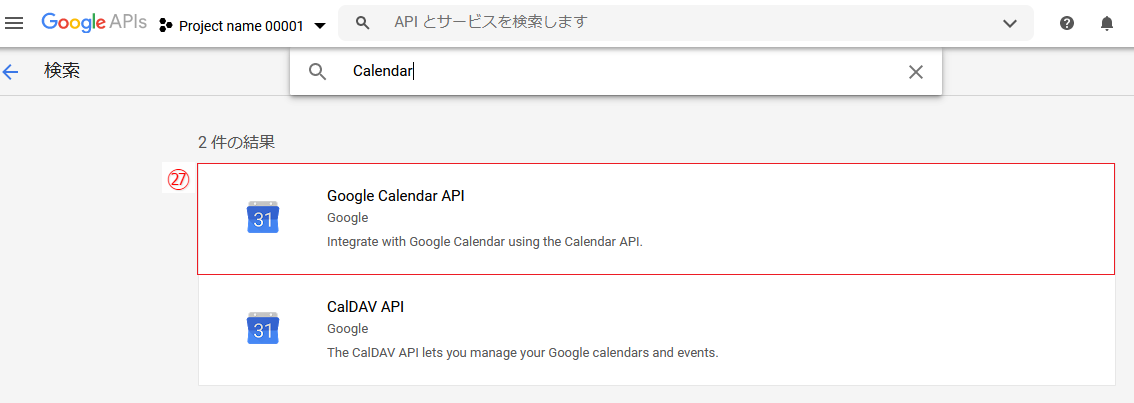Click the Google Calendar API description text

pos(484,241)
